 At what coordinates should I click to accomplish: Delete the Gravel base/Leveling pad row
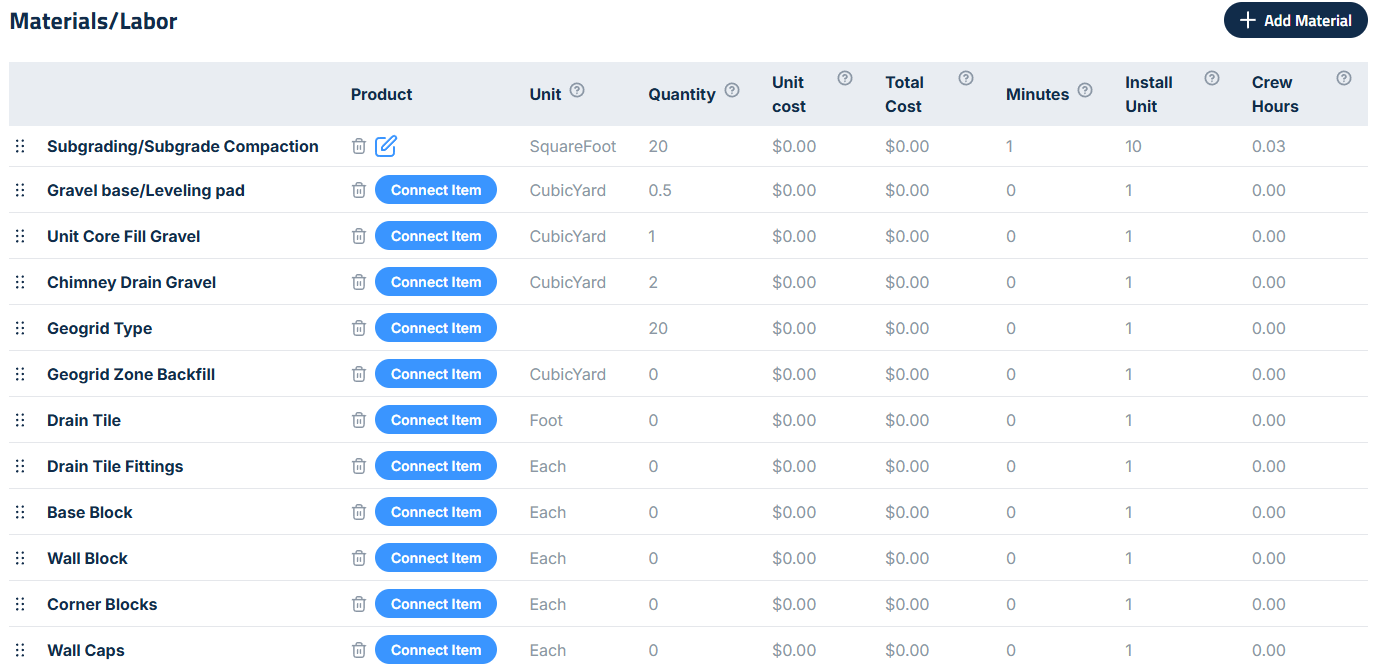point(359,190)
